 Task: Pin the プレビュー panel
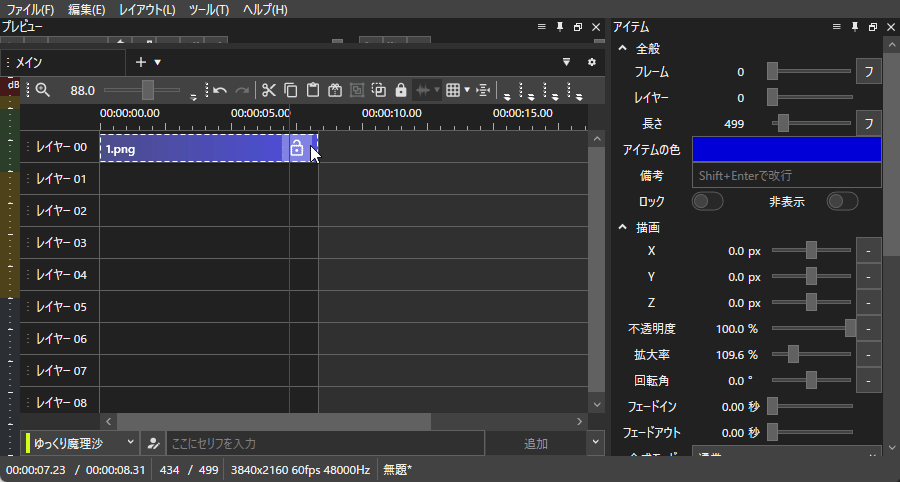(x=560, y=27)
